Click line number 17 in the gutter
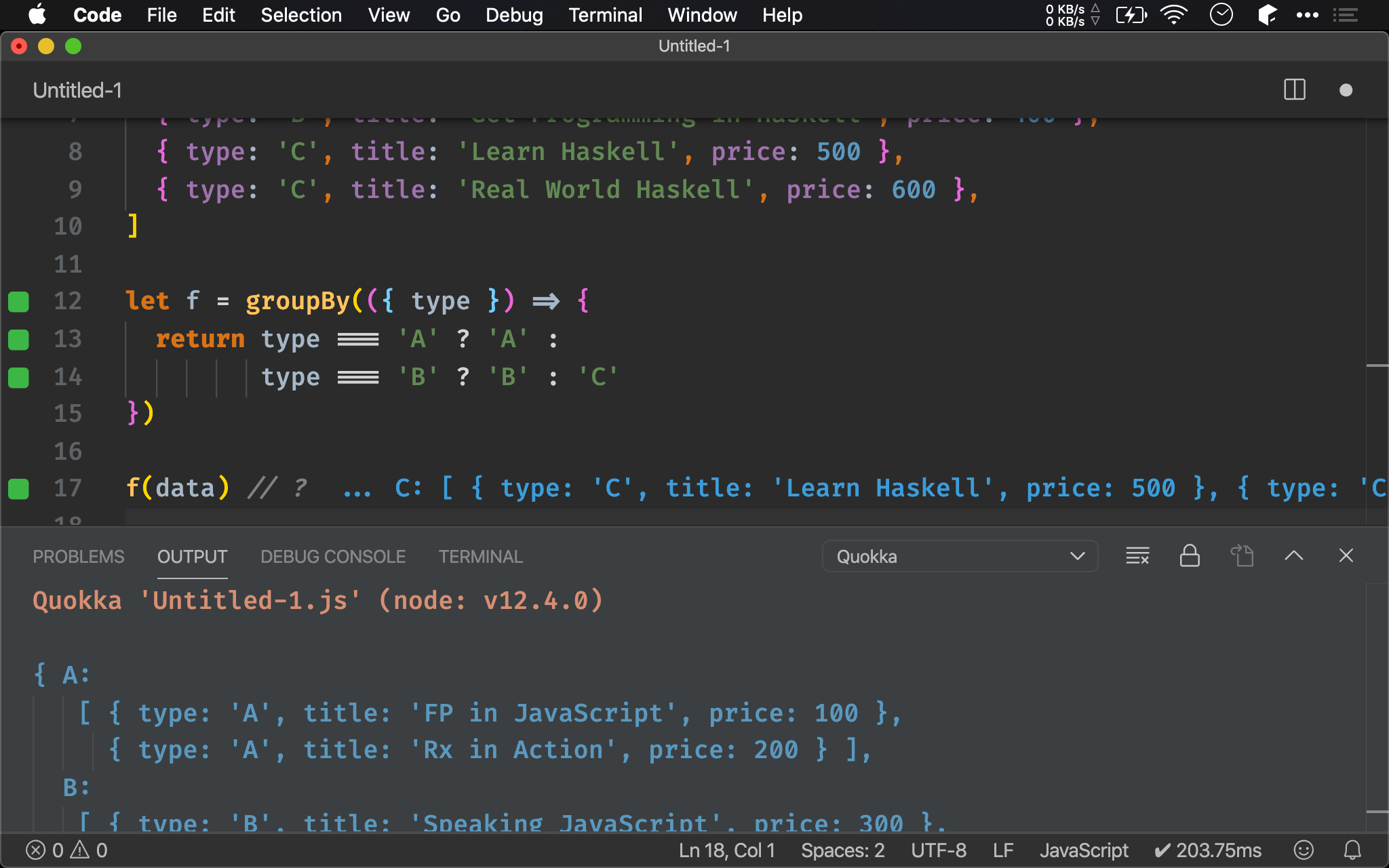 coord(68,488)
